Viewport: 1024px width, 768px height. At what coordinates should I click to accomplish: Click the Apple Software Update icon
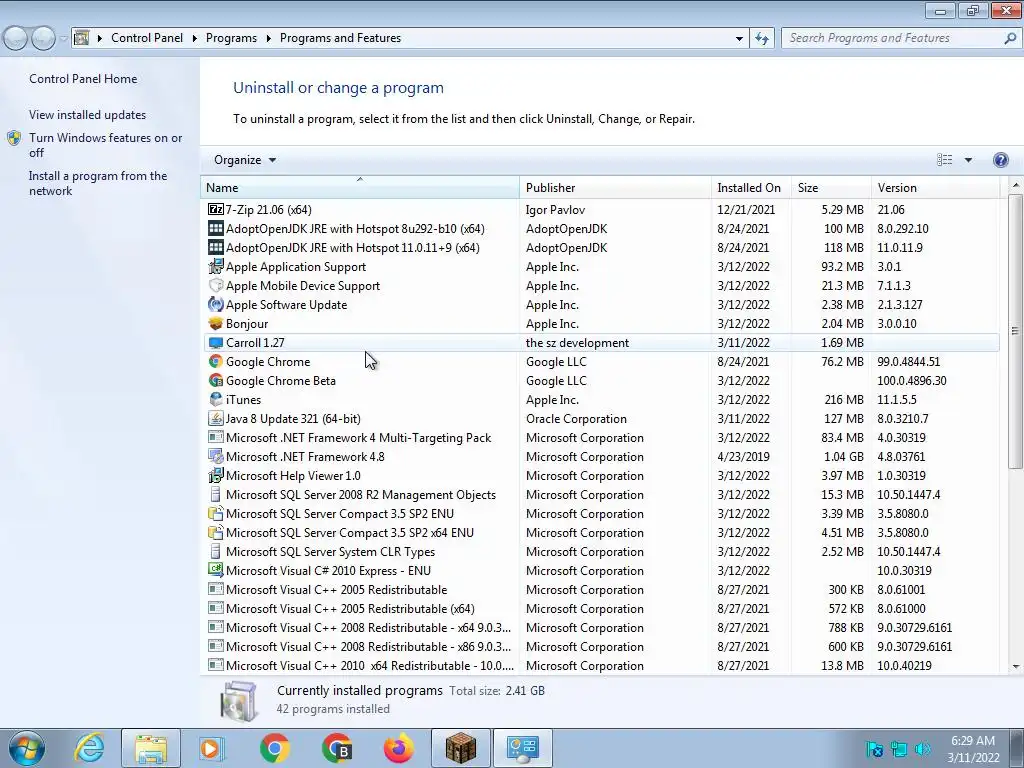[x=216, y=304]
